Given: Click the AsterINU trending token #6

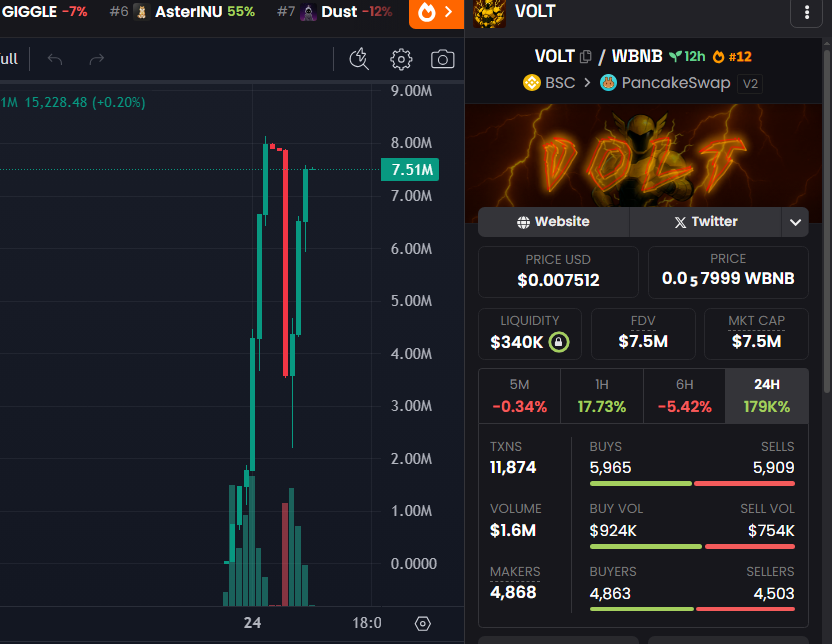Looking at the screenshot, I should point(182,12).
